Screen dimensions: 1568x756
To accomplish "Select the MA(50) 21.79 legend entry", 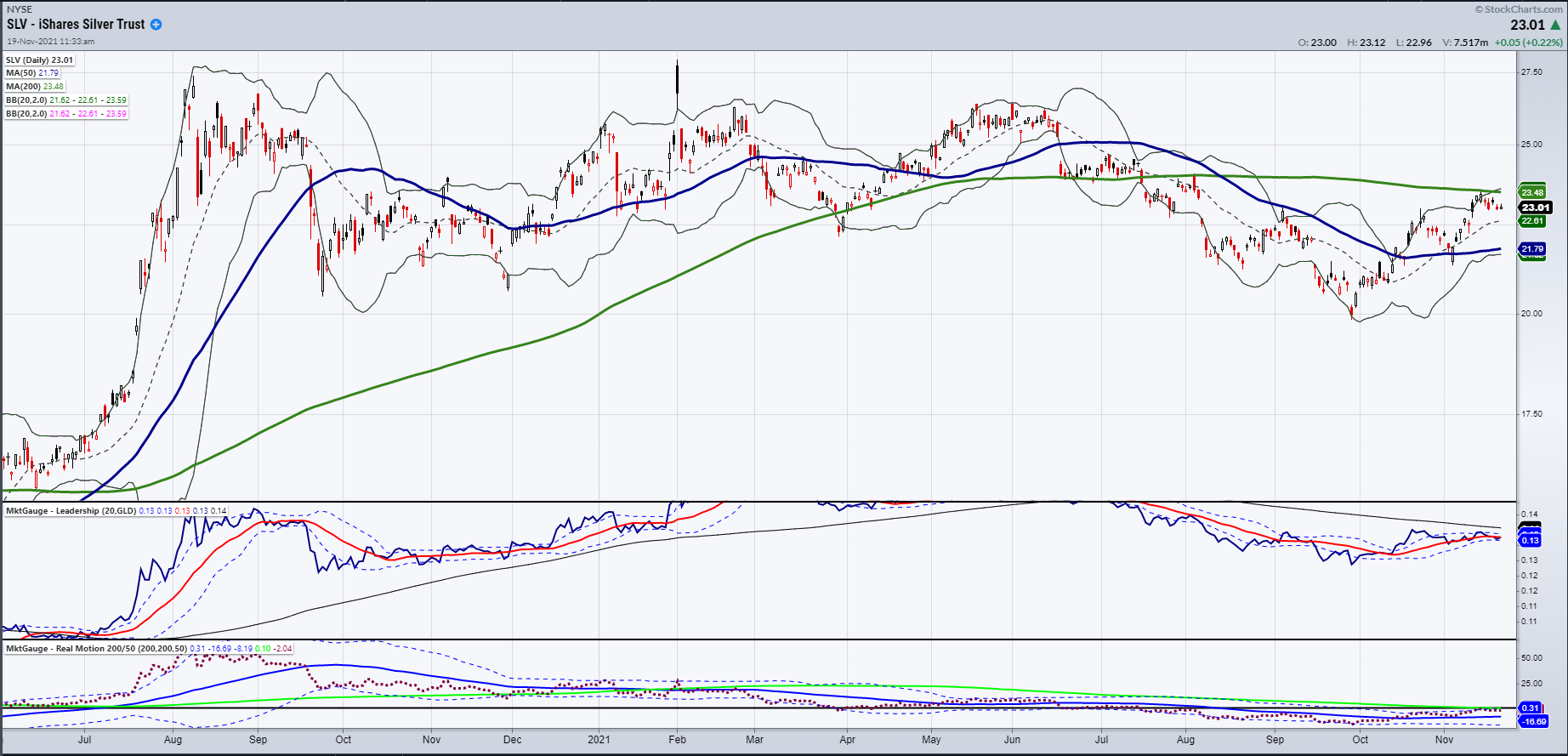I will [x=32, y=73].
